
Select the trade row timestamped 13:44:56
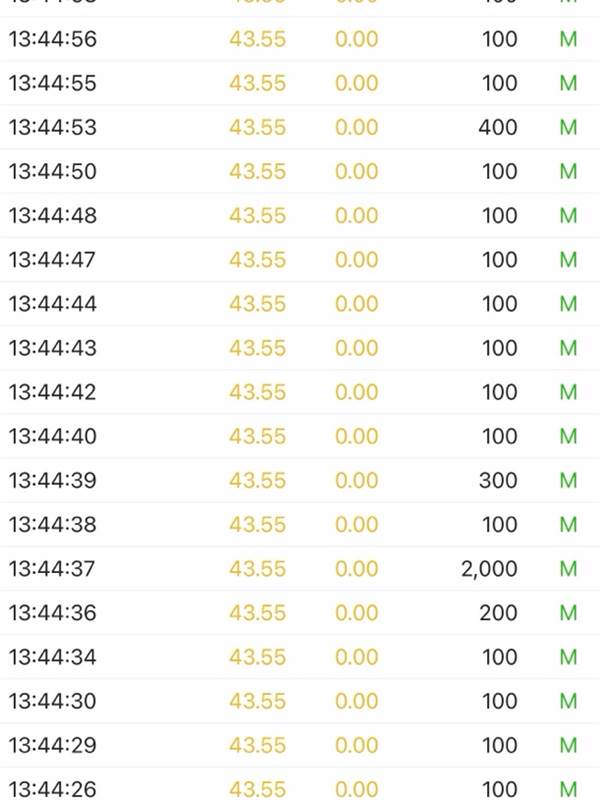click(53, 39)
